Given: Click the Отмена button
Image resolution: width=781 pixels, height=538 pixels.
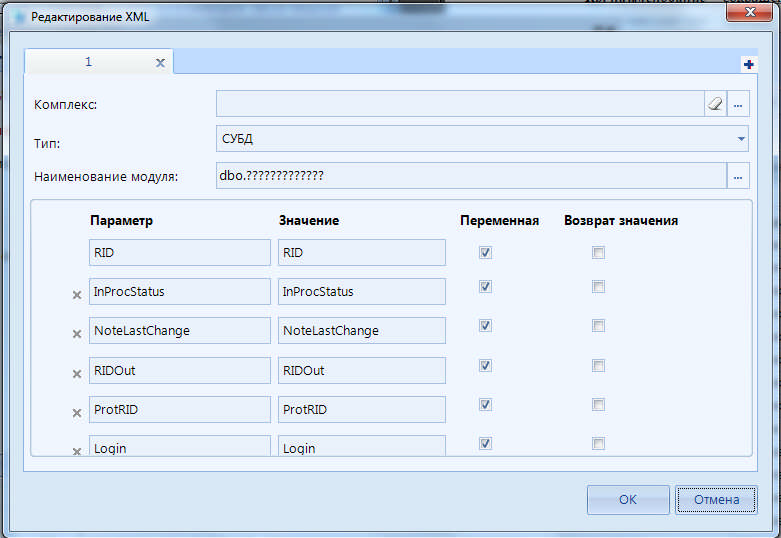Looking at the screenshot, I should (715, 499).
